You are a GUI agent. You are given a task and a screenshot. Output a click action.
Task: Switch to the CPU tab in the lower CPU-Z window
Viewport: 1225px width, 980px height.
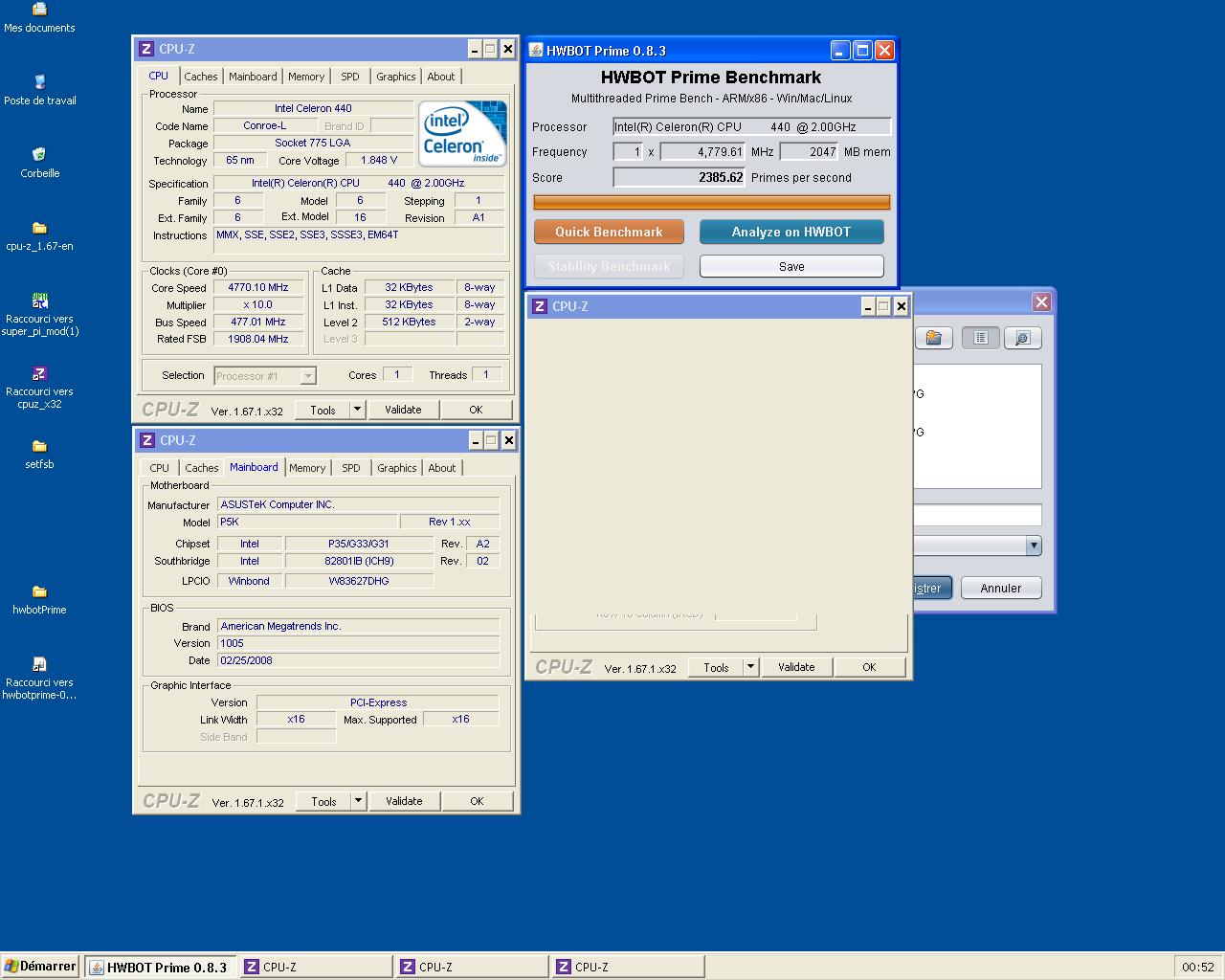(x=160, y=468)
